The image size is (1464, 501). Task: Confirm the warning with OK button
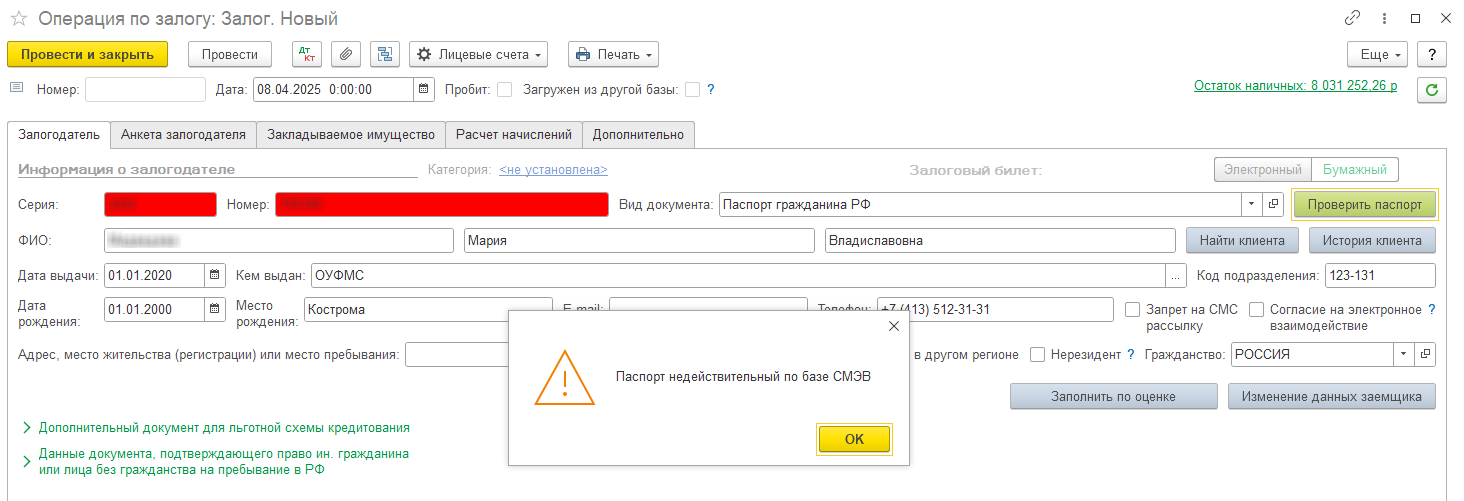click(854, 439)
